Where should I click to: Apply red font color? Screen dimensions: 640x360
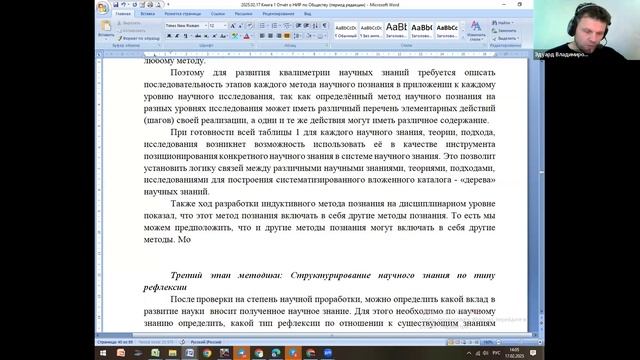(247, 36)
